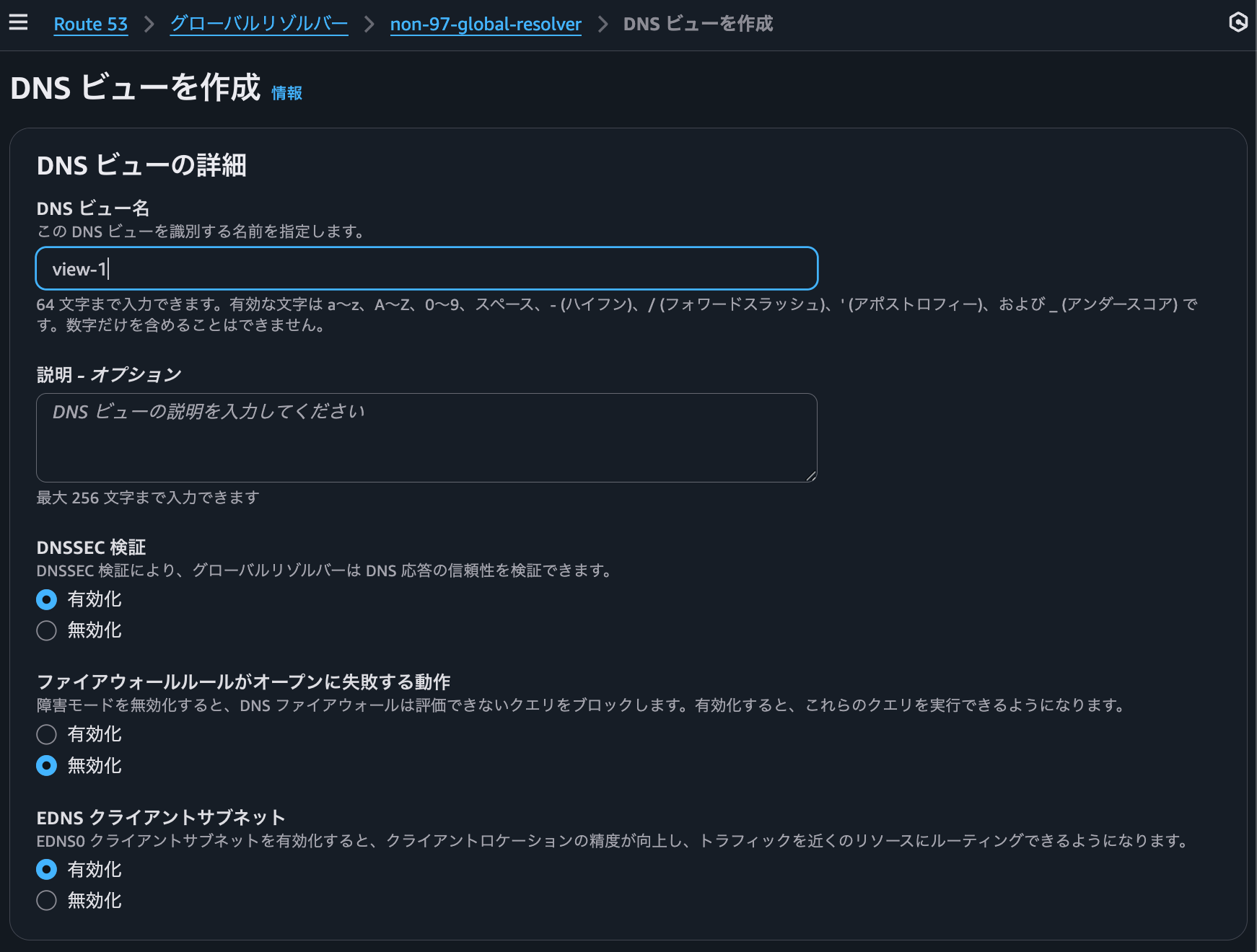Open the 情報 help link beside the page title

(x=286, y=93)
